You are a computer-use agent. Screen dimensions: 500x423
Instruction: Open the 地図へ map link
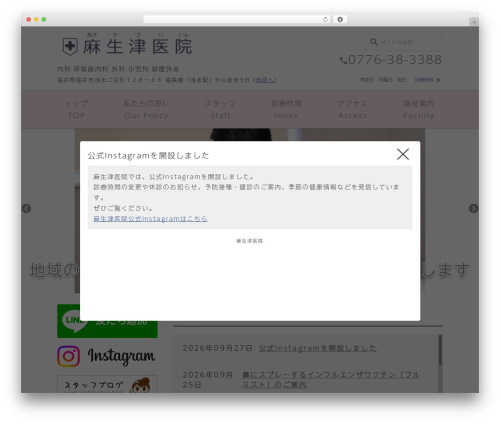click(265, 80)
